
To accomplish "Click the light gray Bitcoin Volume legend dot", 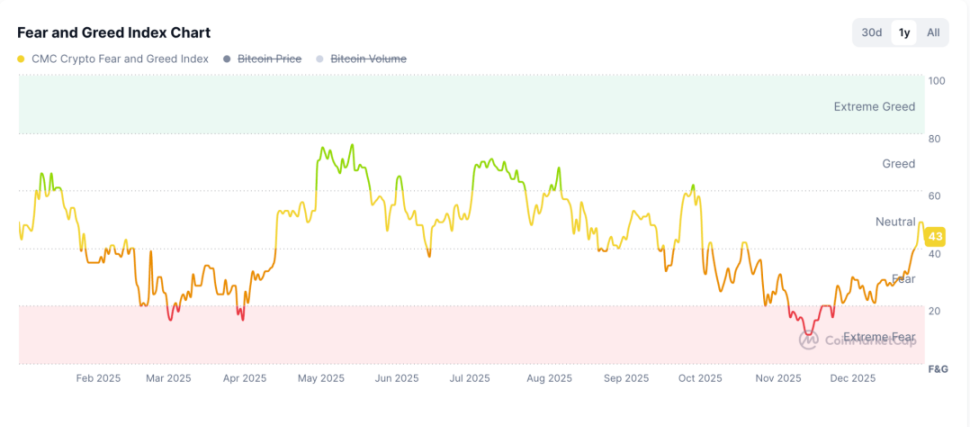I will tap(320, 59).
